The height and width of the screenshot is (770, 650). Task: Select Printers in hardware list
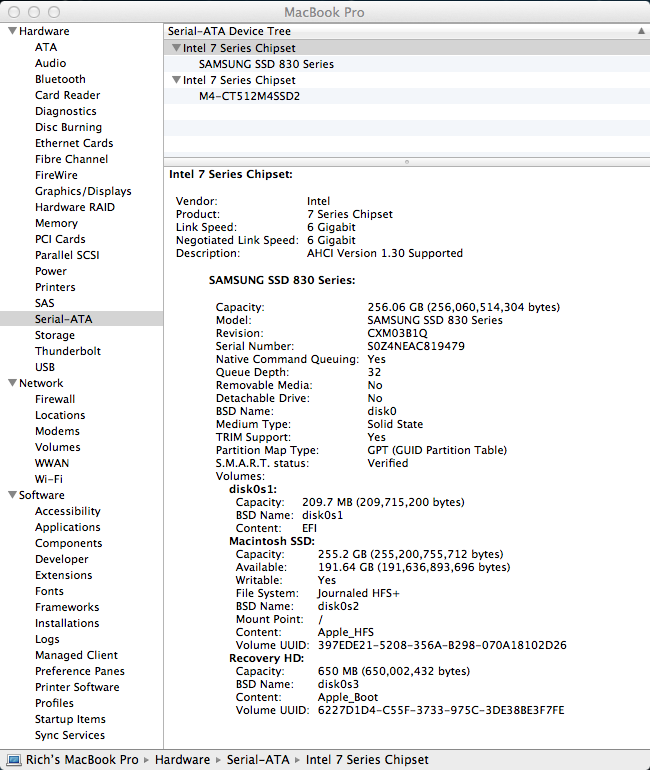[55, 287]
